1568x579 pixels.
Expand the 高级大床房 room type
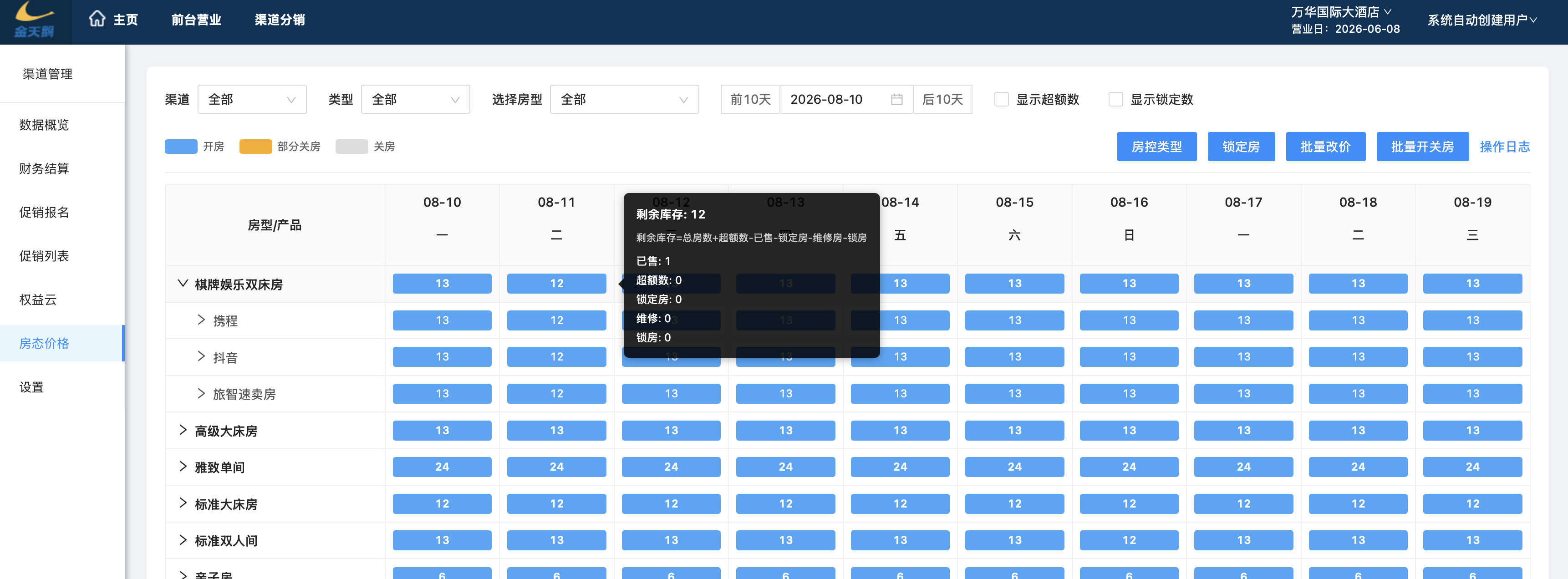183,431
